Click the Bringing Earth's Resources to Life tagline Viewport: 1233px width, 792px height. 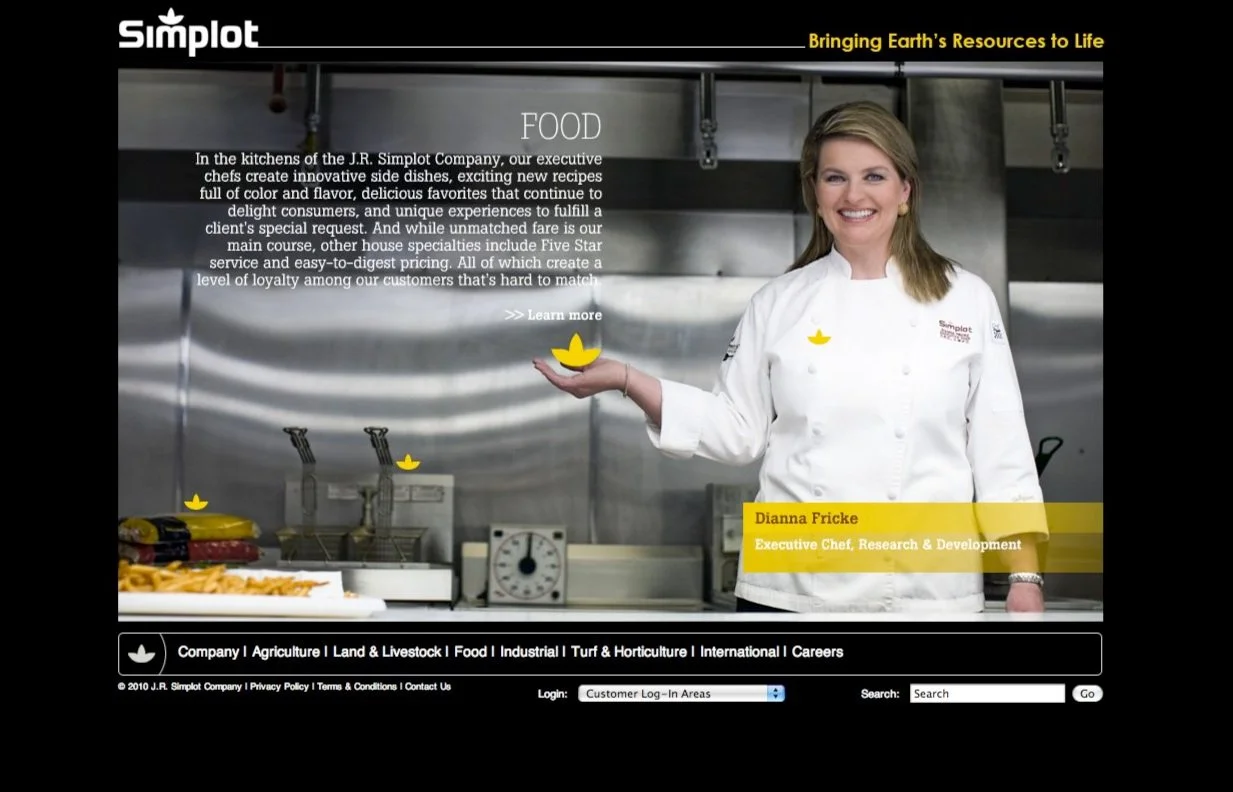pos(956,41)
